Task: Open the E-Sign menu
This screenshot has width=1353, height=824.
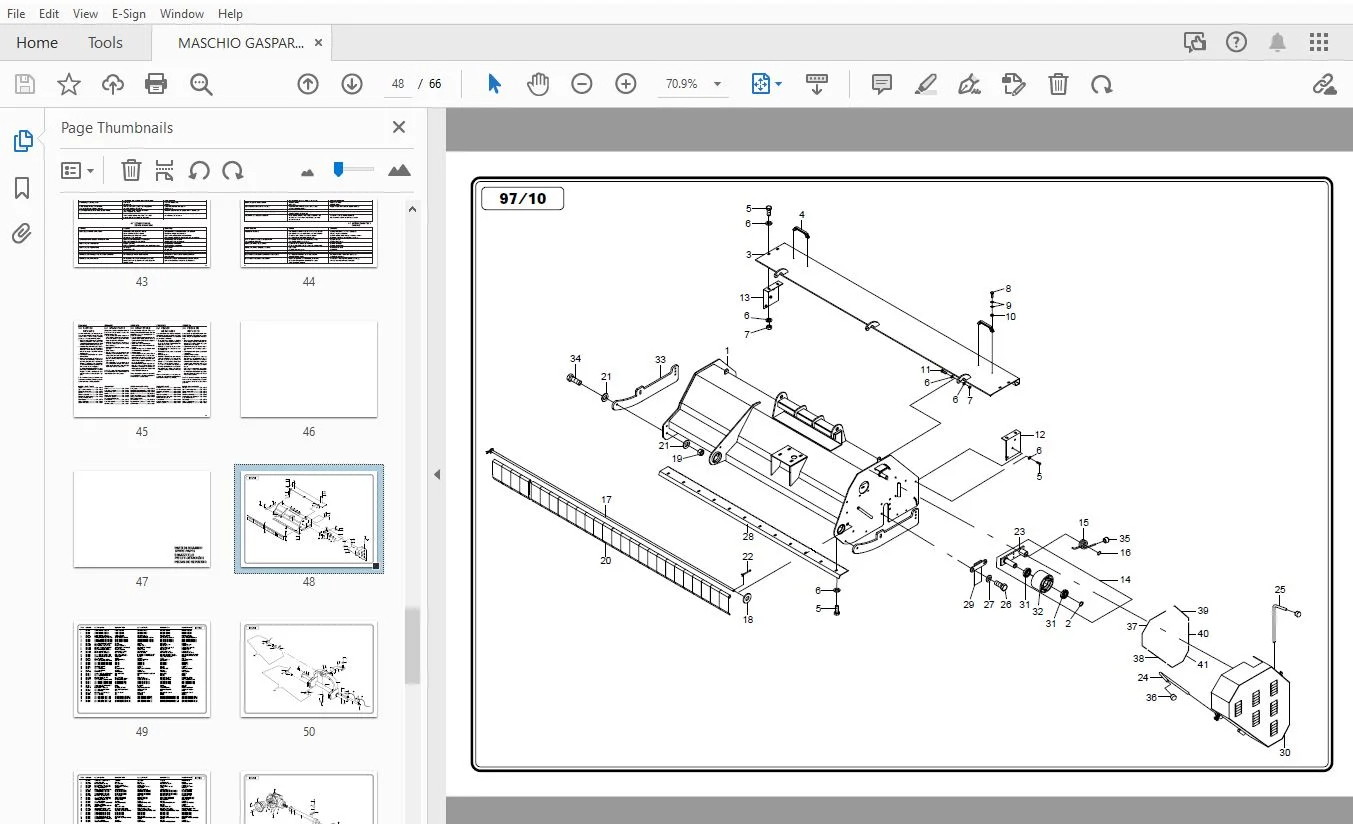Action: tap(129, 13)
